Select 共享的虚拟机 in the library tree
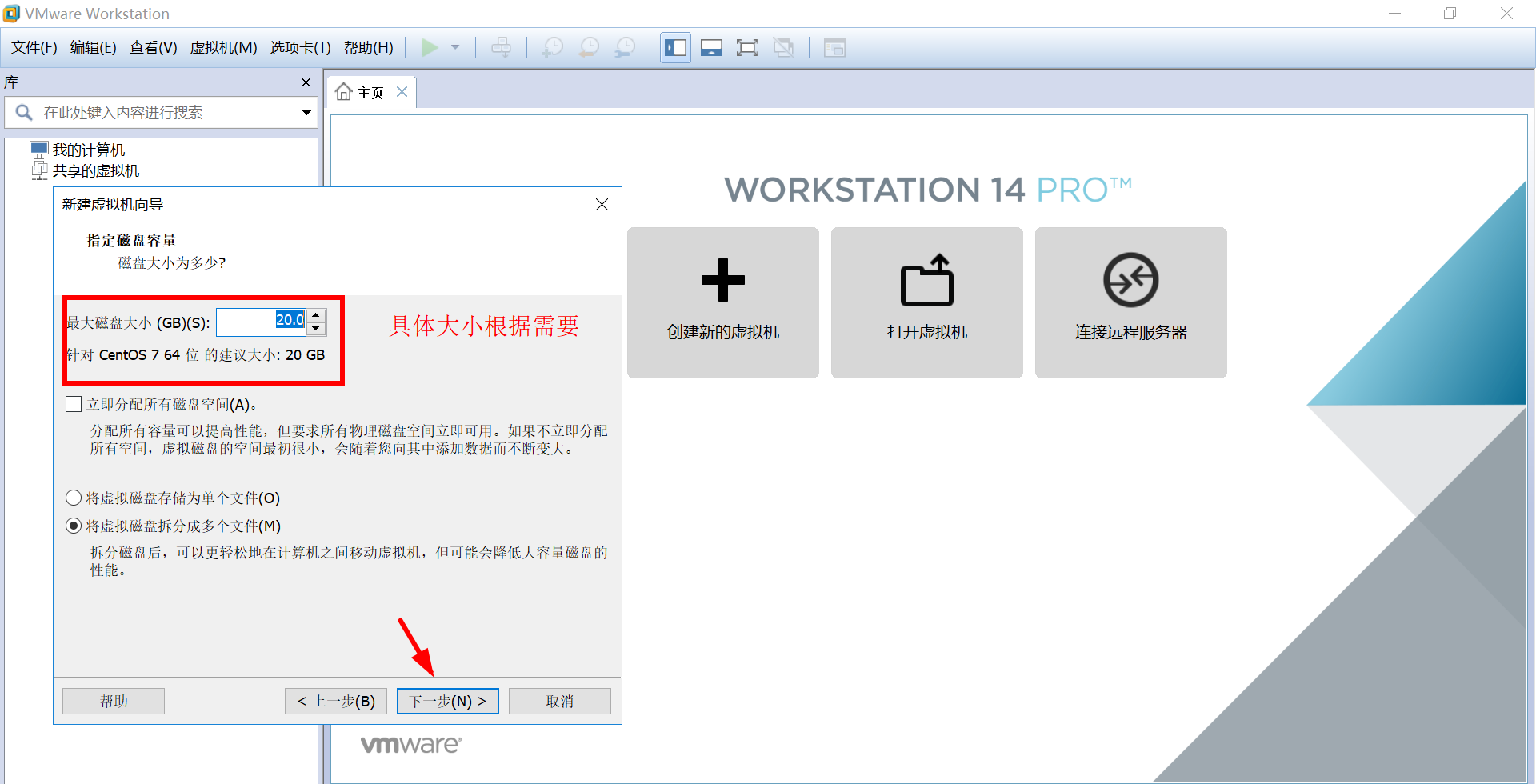1536x784 pixels. (96, 170)
